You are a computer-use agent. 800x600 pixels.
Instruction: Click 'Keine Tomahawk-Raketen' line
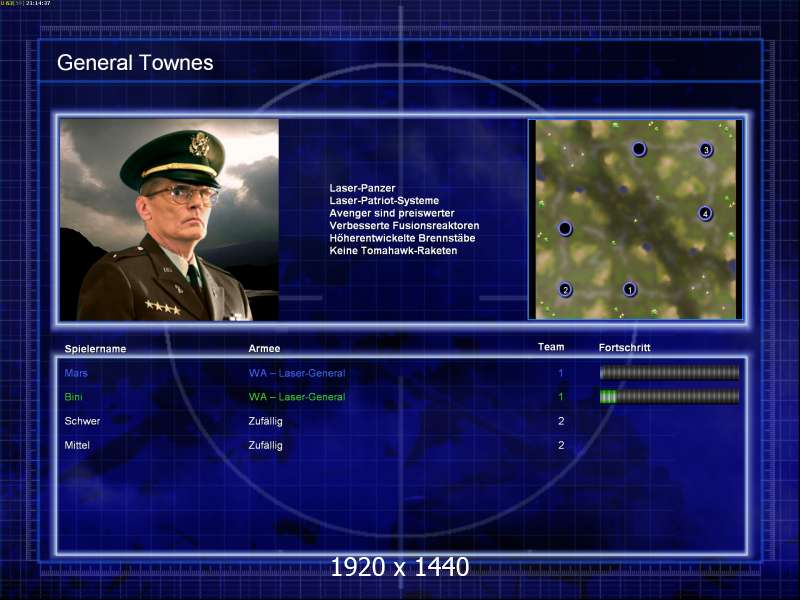tap(393, 251)
